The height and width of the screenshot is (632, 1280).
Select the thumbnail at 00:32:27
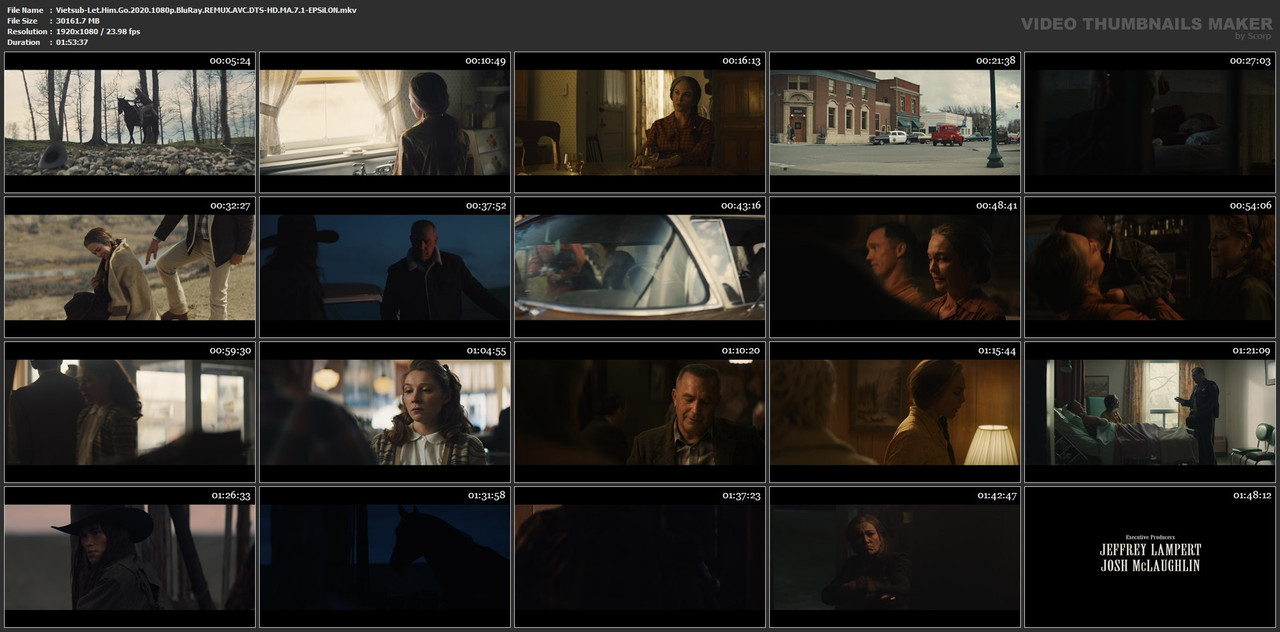tap(130, 267)
